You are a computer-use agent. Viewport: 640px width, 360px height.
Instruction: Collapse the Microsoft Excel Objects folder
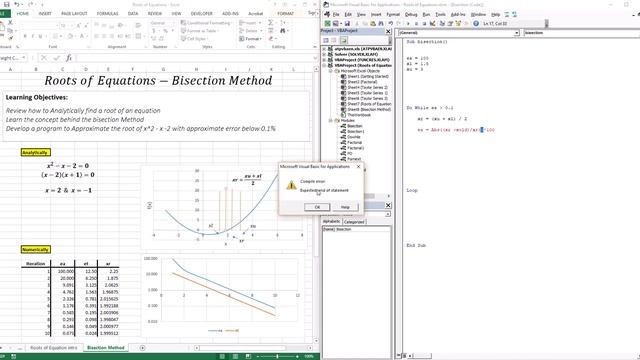click(x=331, y=71)
